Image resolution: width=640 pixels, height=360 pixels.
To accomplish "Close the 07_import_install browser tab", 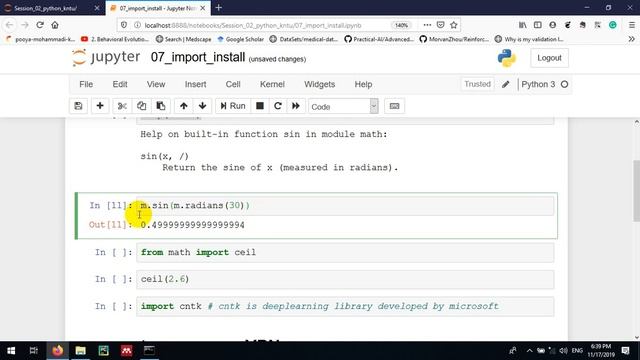I will click(202, 8).
